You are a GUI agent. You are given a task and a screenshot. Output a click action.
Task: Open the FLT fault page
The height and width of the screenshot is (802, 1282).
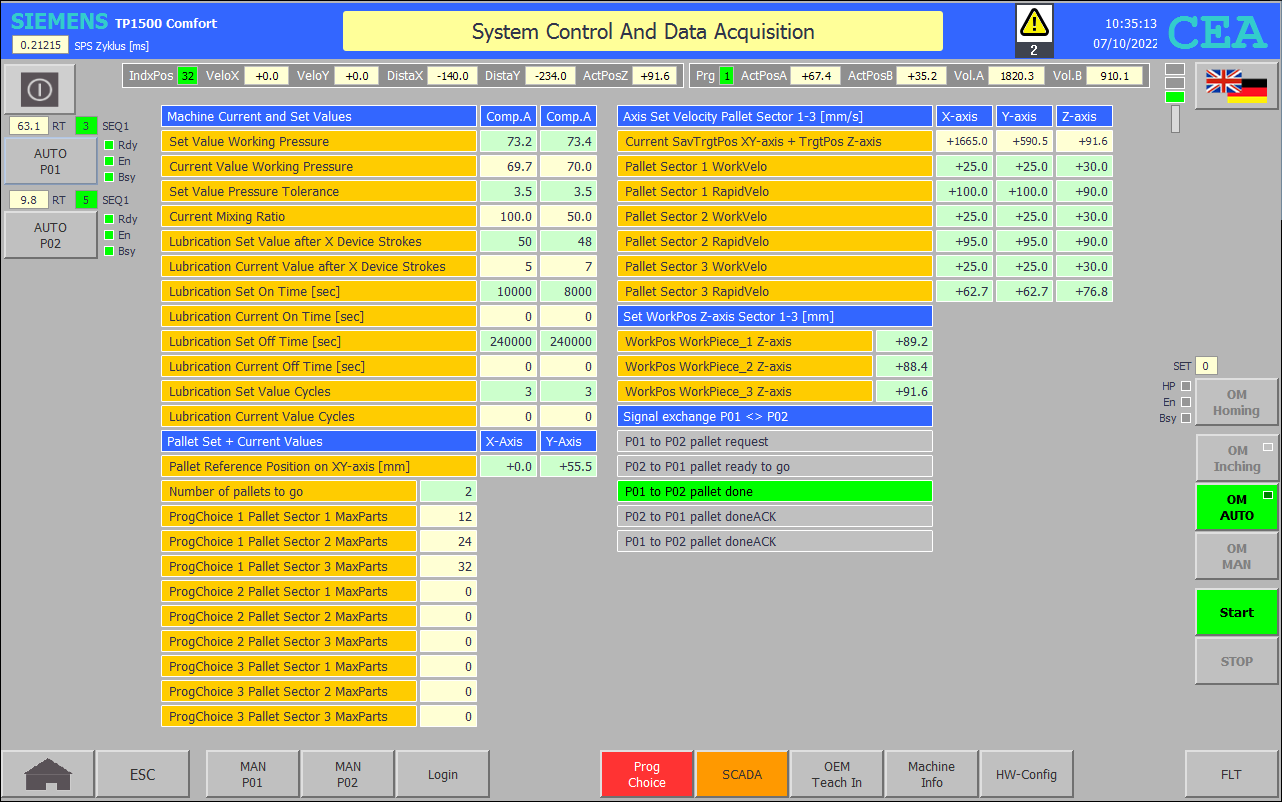(x=1231, y=774)
